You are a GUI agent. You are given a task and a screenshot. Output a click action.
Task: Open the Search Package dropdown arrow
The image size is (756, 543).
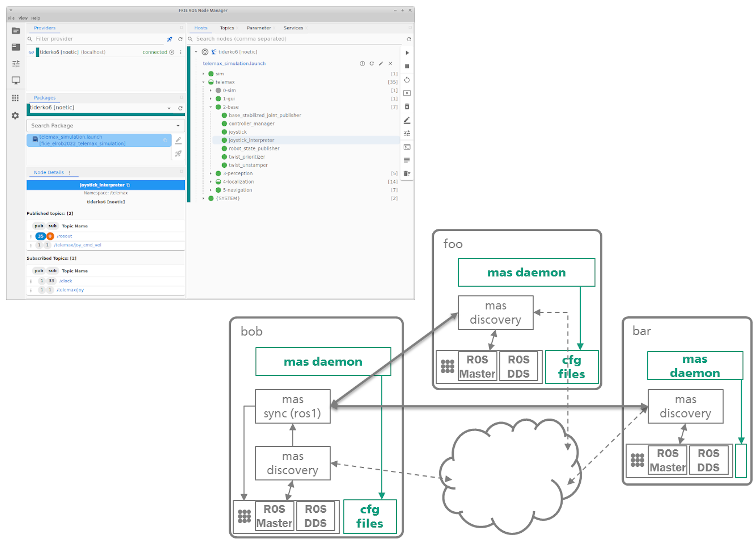[x=178, y=126]
